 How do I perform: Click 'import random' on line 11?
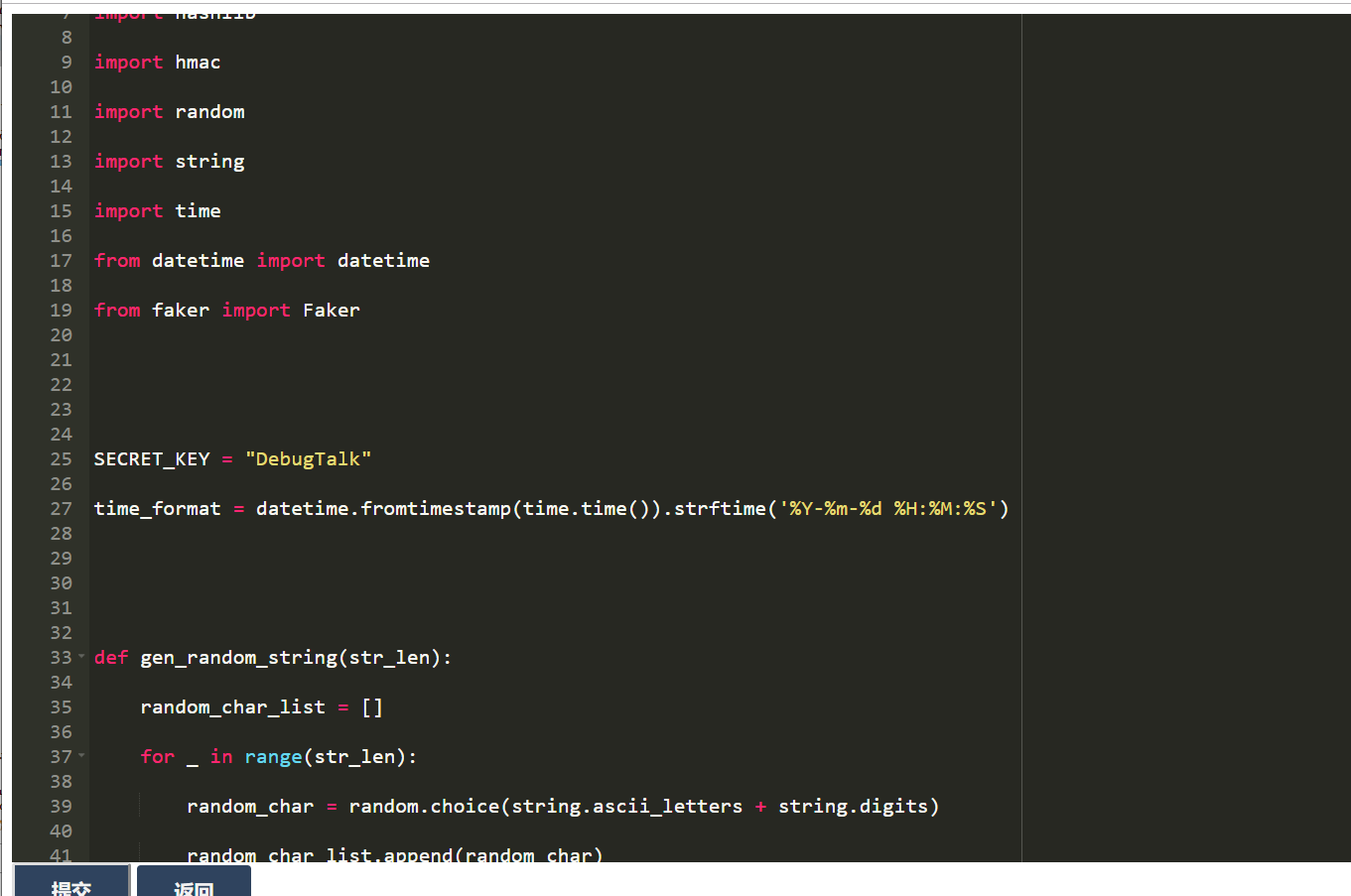[x=170, y=111]
